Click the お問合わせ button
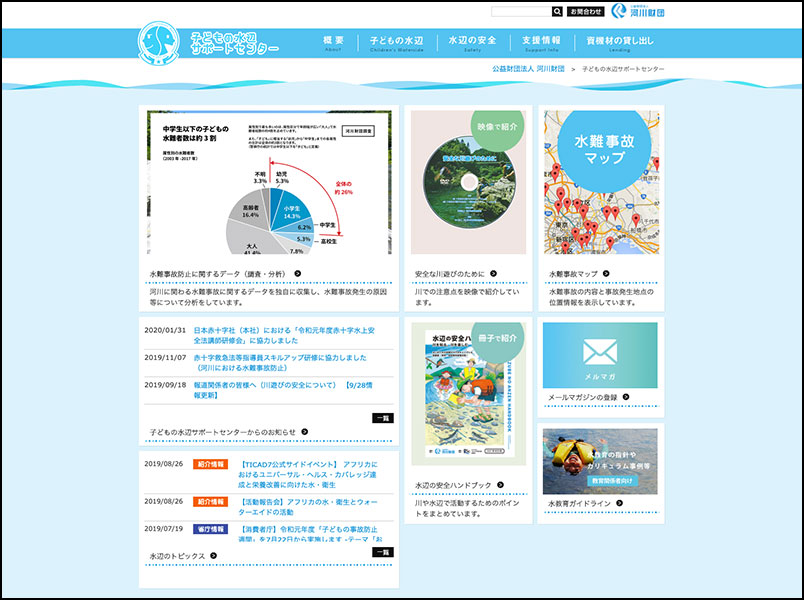This screenshot has height=600, width=804. (585, 12)
